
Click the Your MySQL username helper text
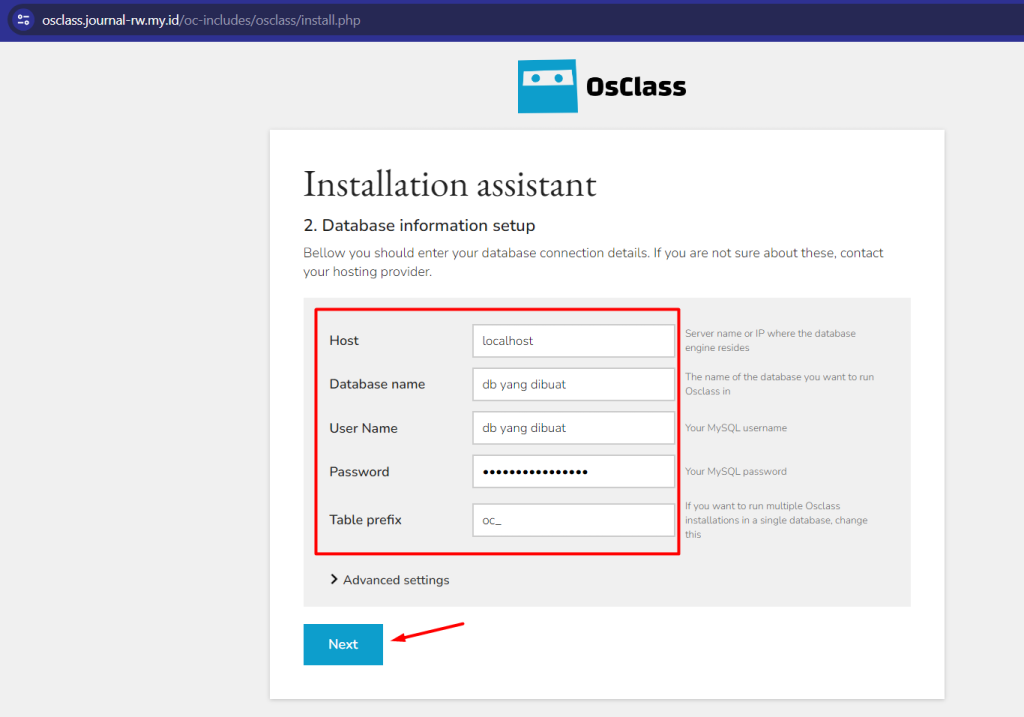click(x=738, y=427)
